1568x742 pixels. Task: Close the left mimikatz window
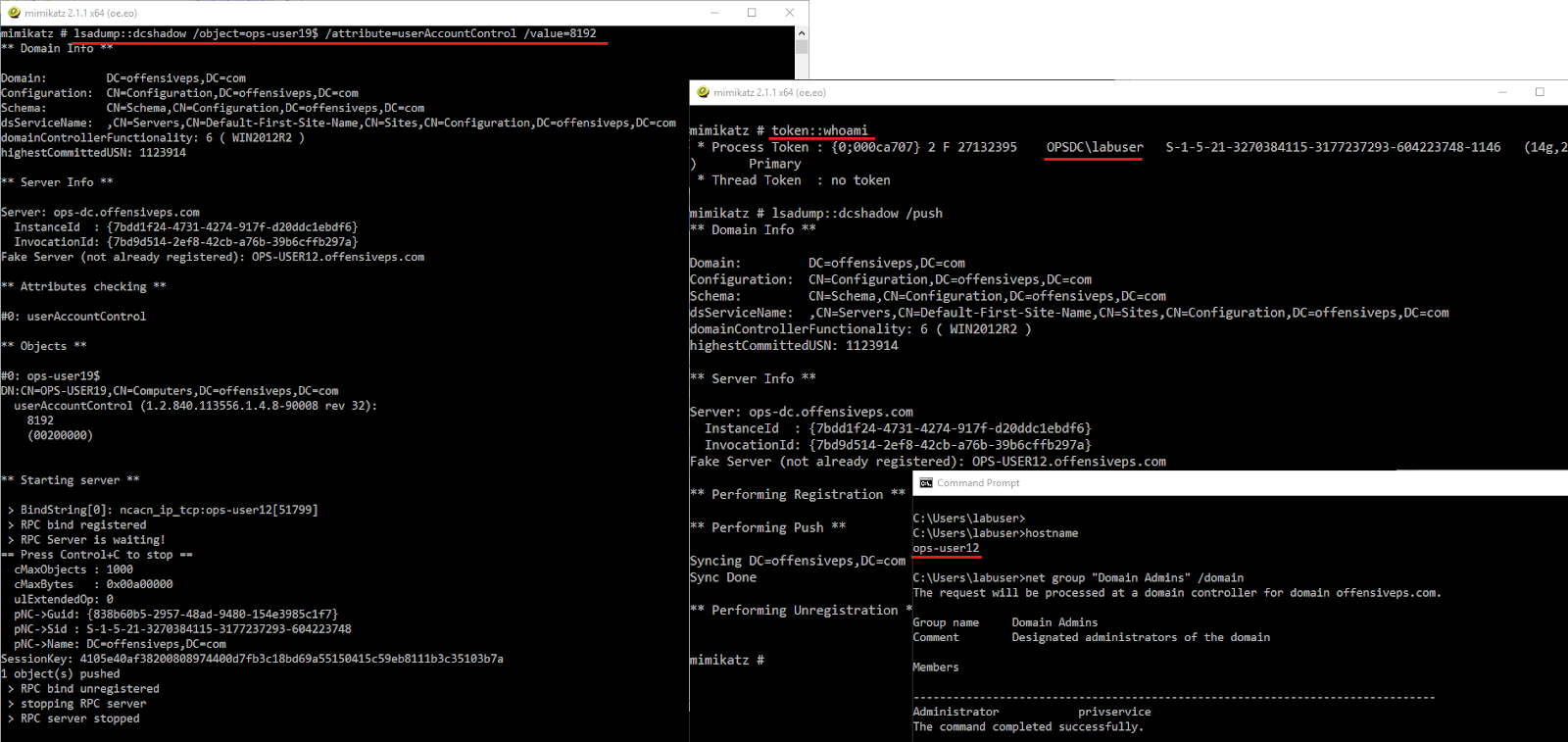click(790, 13)
